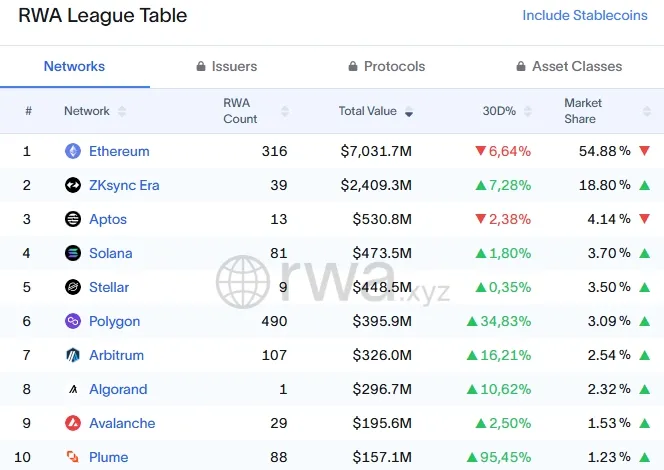Click the Avalanche network logo icon
The height and width of the screenshot is (470, 664).
pyautogui.click(x=73, y=423)
